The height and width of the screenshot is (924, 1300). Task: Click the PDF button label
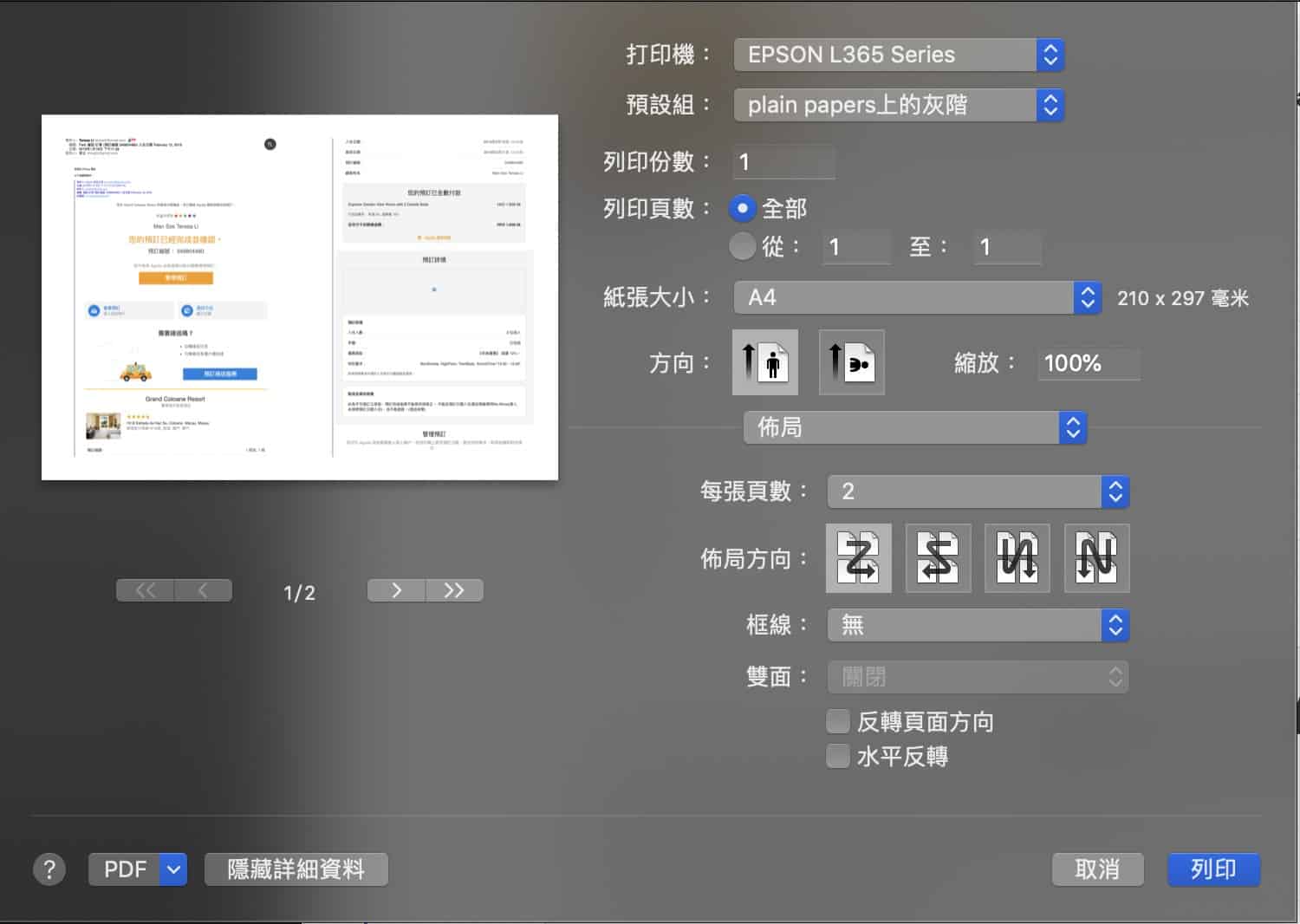coord(125,869)
